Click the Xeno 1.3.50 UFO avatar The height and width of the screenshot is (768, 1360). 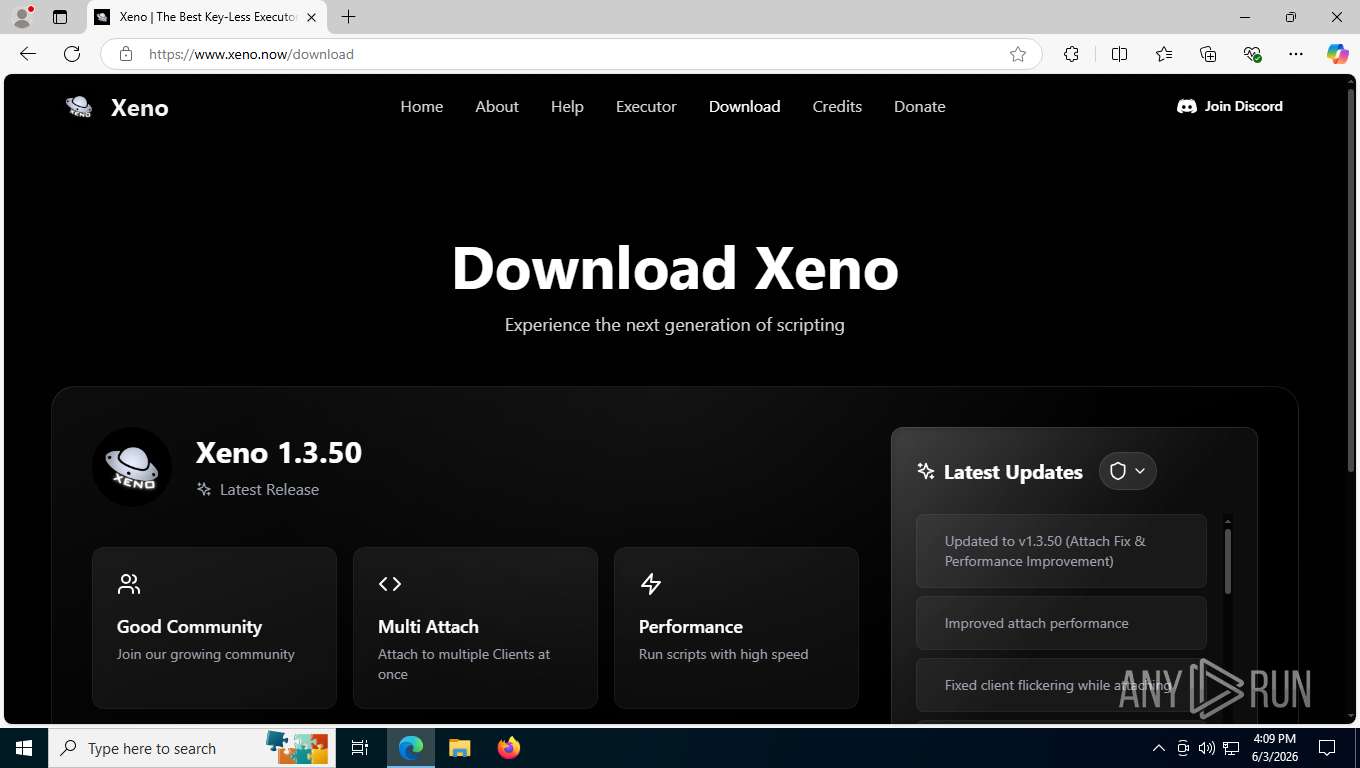click(x=132, y=467)
